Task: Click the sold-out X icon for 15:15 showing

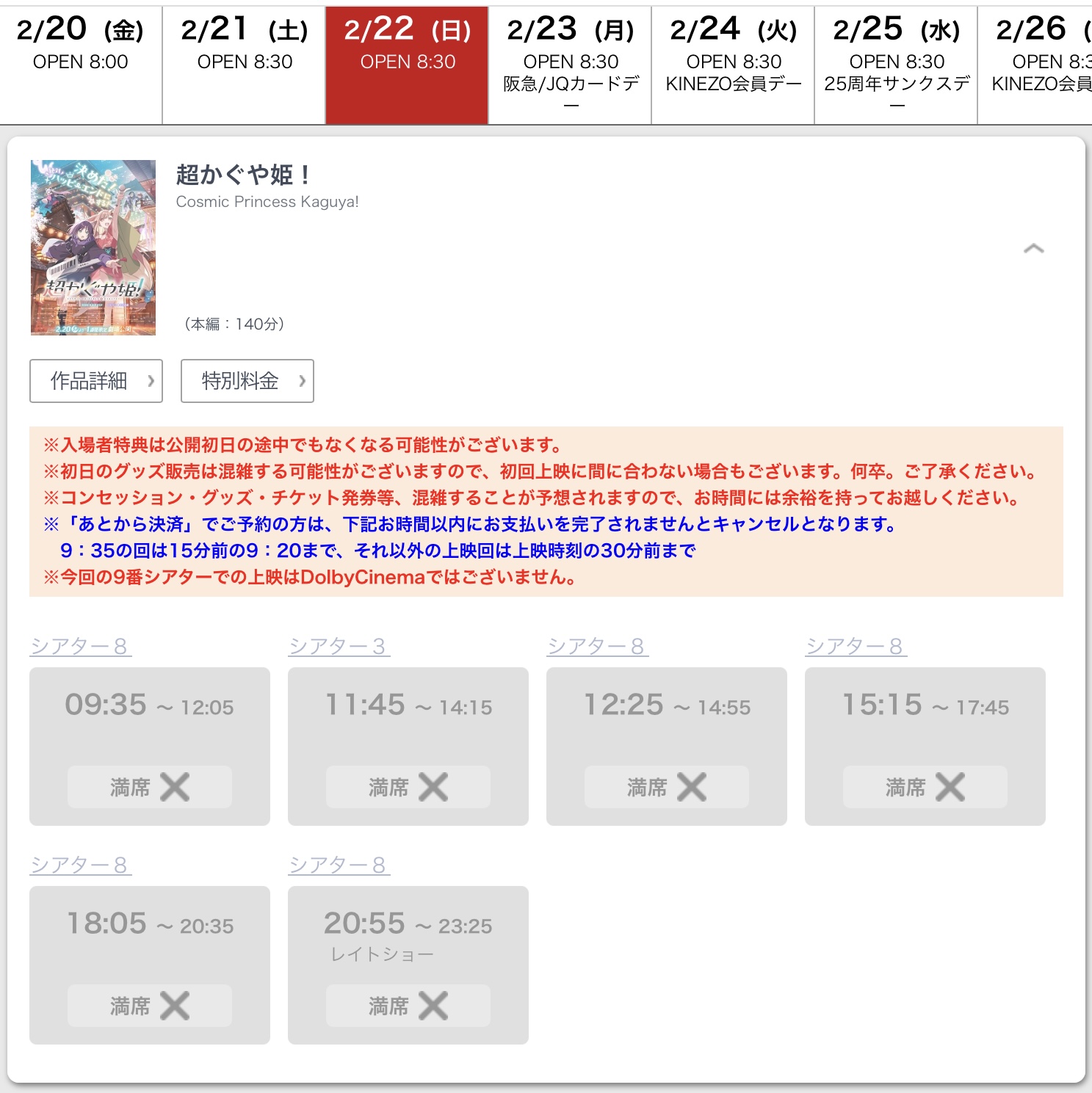Action: point(950,787)
